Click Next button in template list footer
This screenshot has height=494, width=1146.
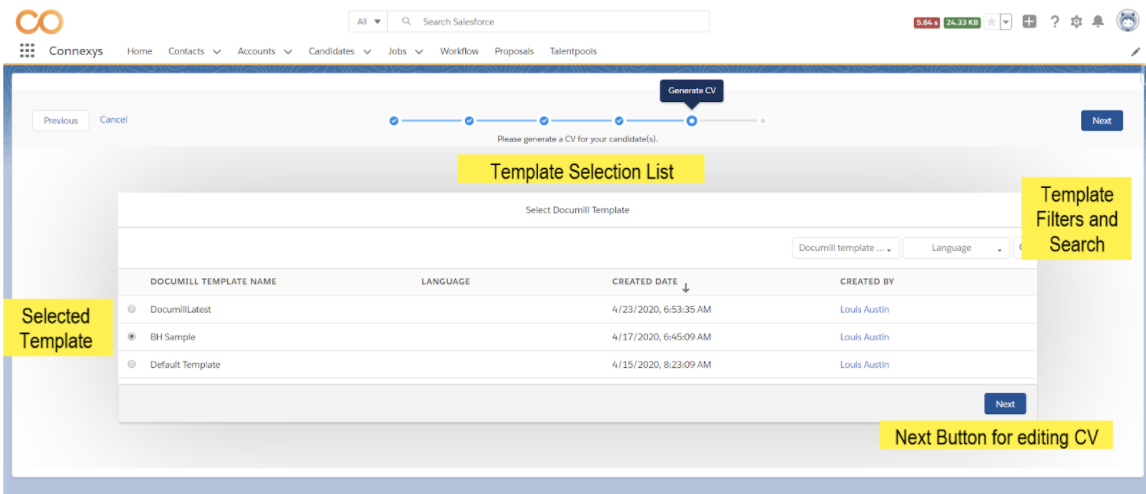pyautogui.click(x=1005, y=403)
